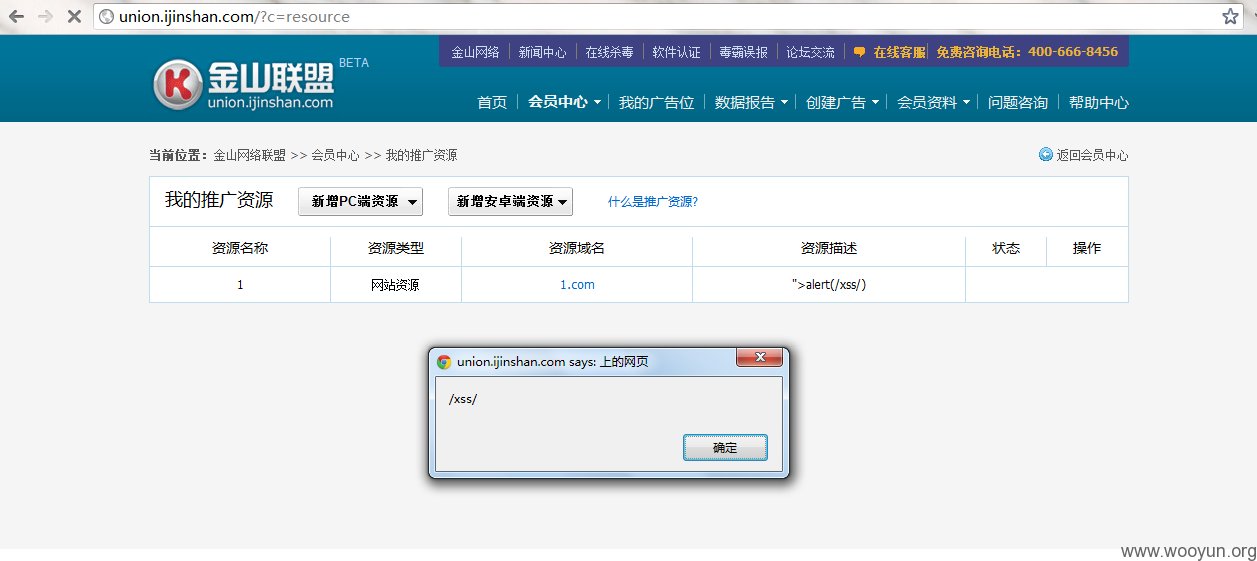Click the /xss/ message in the alert

point(463,399)
